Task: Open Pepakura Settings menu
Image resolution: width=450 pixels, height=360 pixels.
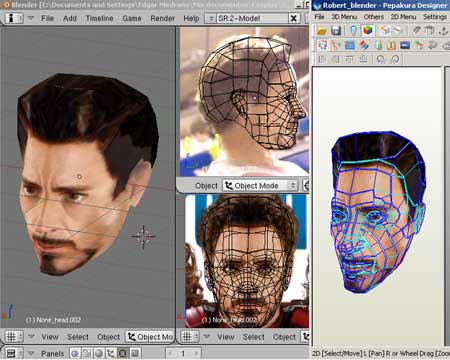Action: [x=435, y=17]
